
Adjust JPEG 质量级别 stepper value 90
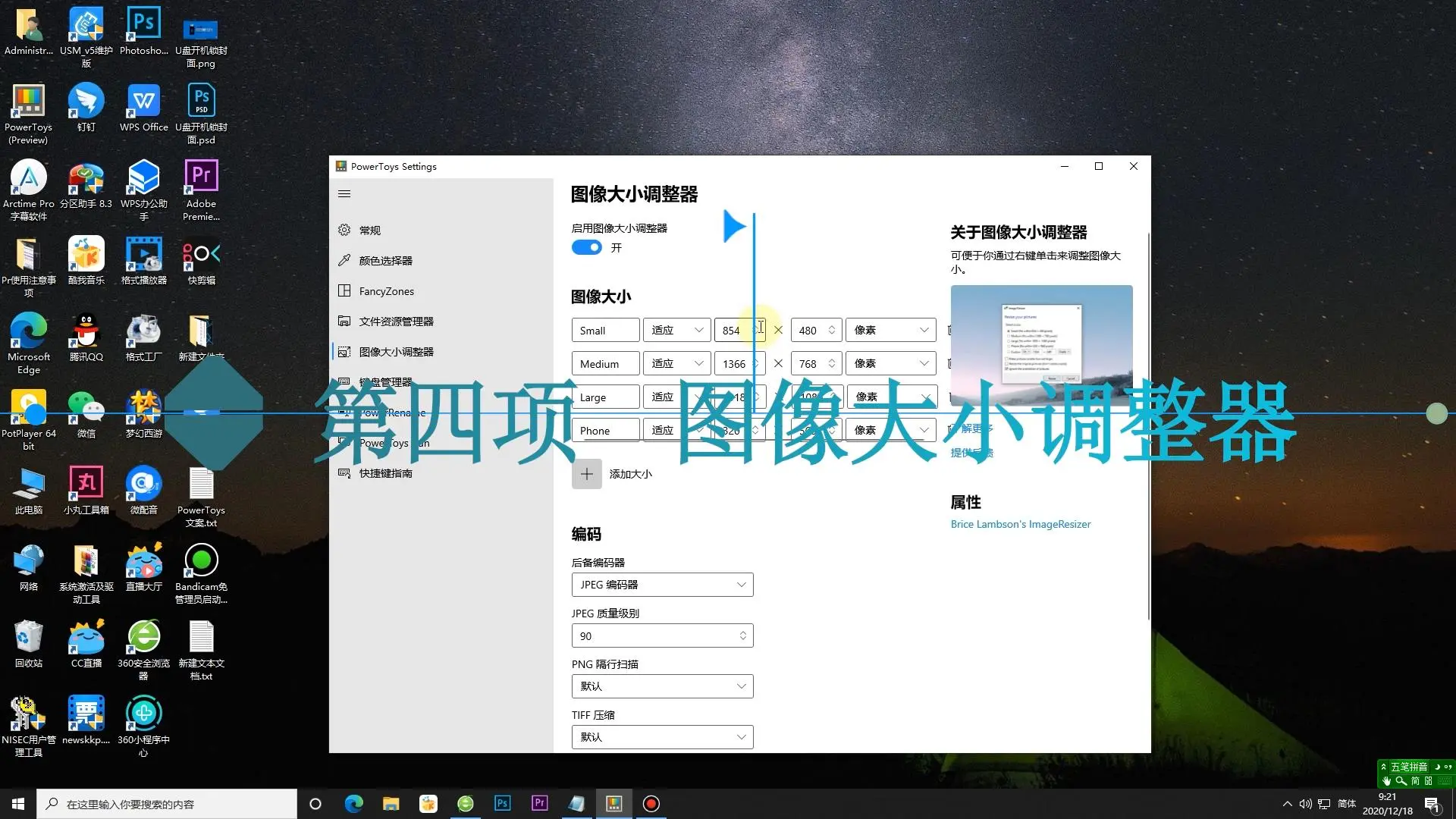click(742, 636)
